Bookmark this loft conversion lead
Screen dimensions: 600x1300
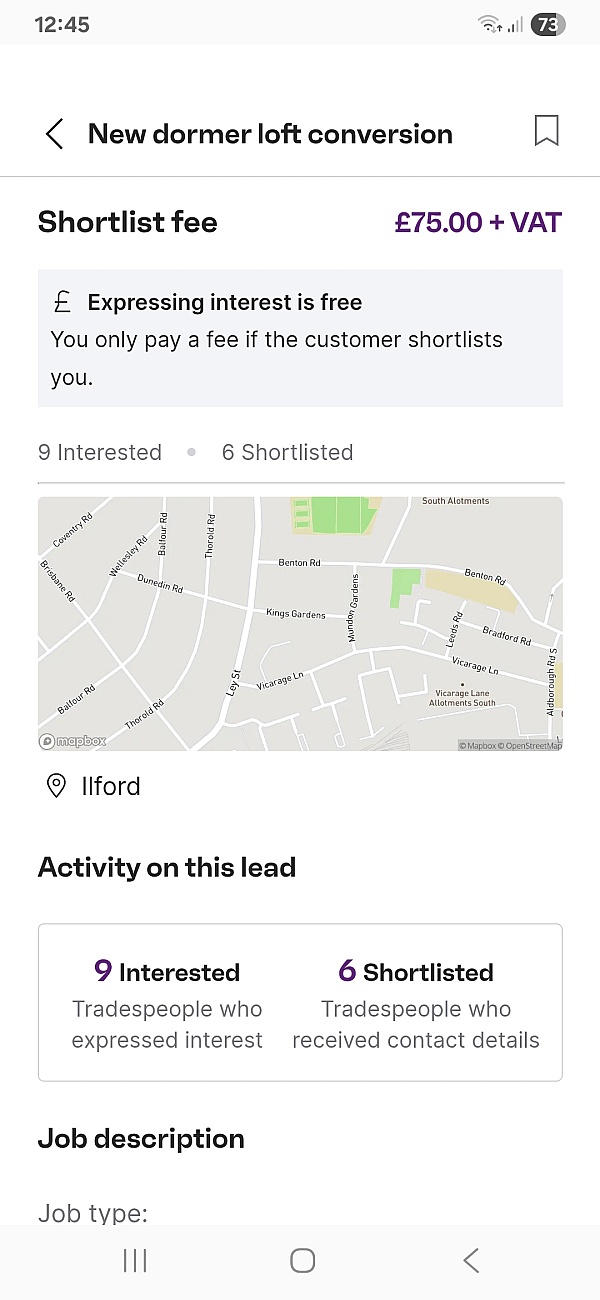coord(546,131)
